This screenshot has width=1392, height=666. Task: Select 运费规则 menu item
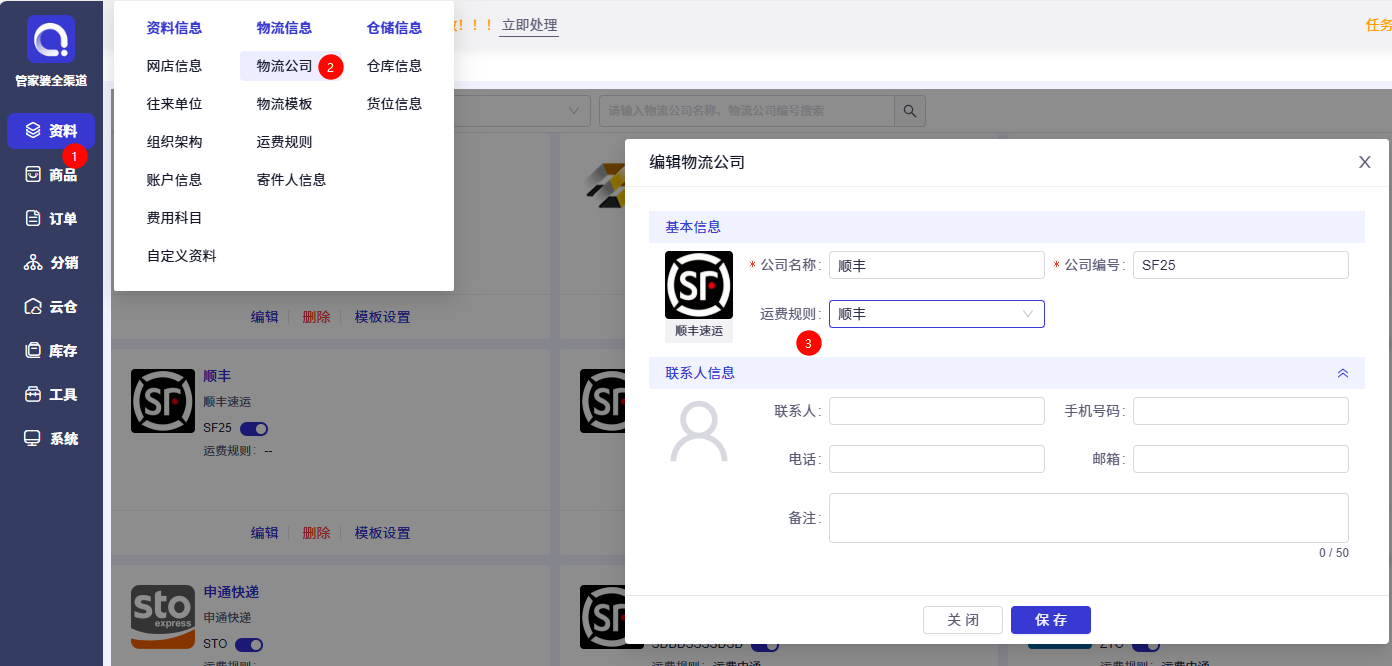pos(284,142)
